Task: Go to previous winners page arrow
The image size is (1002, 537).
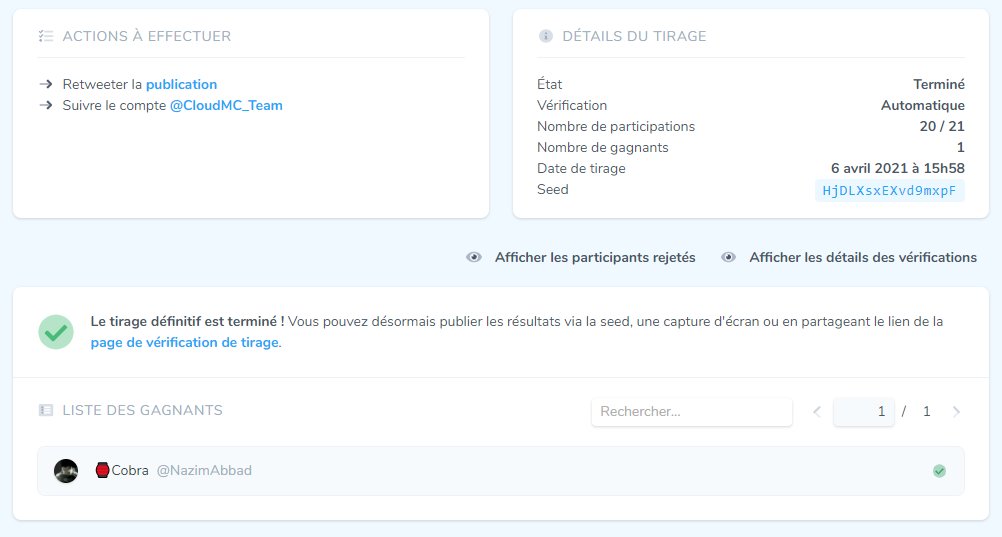Action: coord(817,412)
